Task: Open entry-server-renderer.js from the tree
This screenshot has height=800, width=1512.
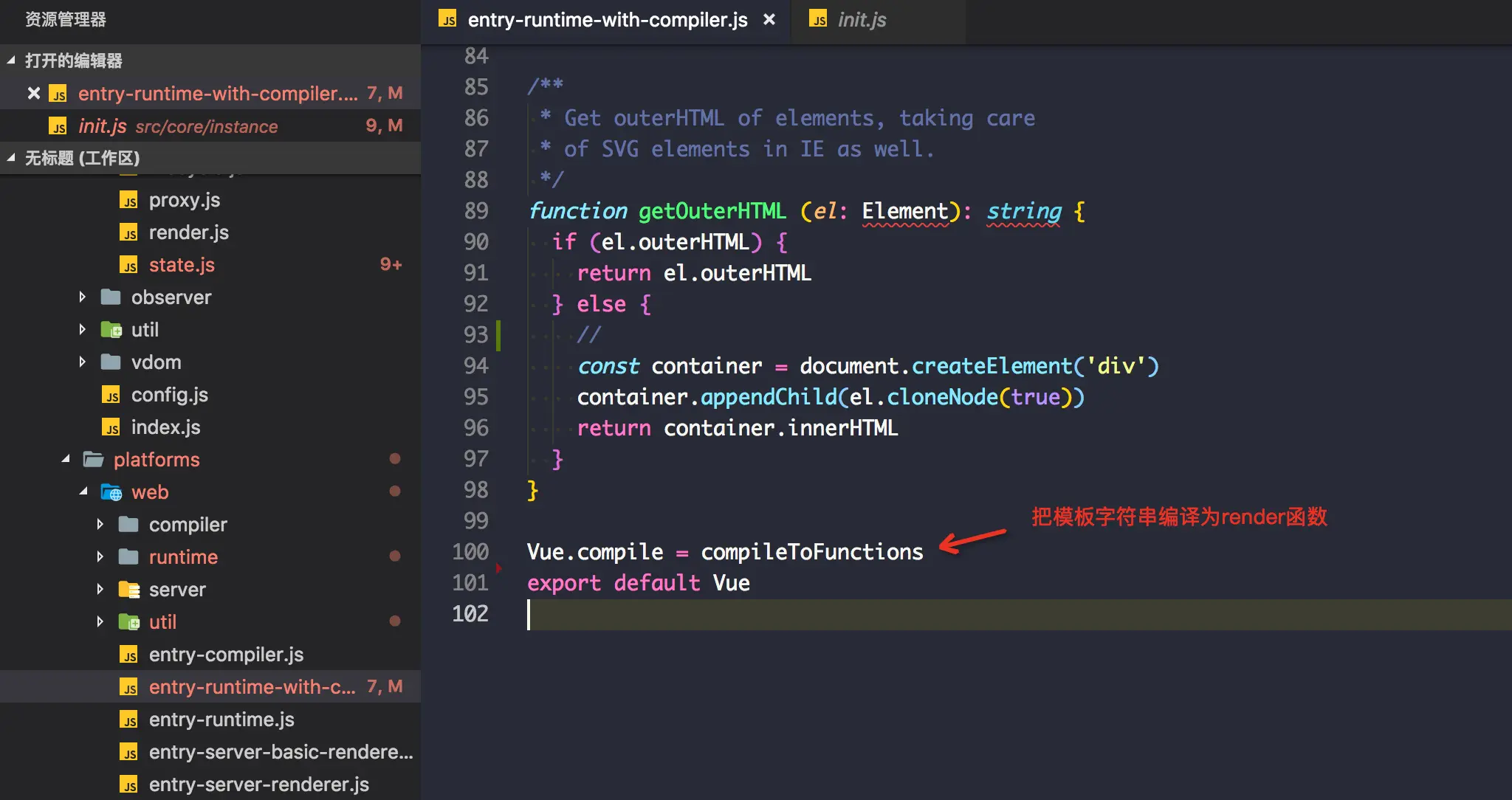Action: pyautogui.click(x=258, y=784)
